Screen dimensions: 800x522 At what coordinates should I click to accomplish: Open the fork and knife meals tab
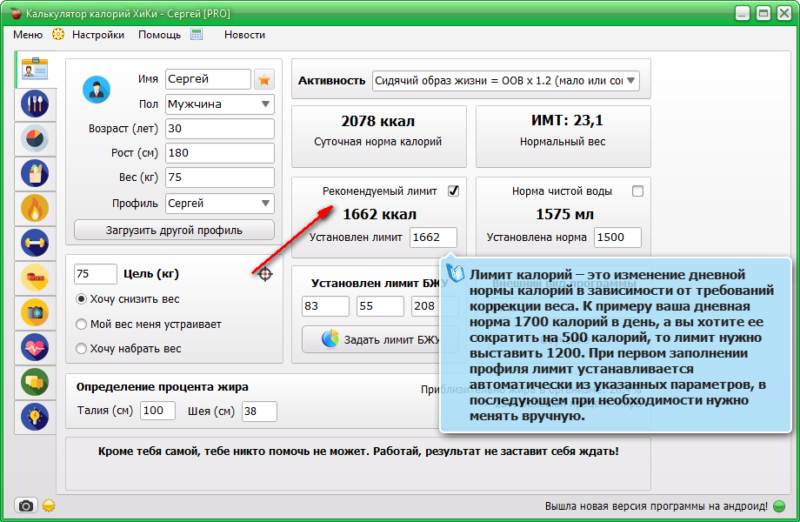tap(34, 104)
